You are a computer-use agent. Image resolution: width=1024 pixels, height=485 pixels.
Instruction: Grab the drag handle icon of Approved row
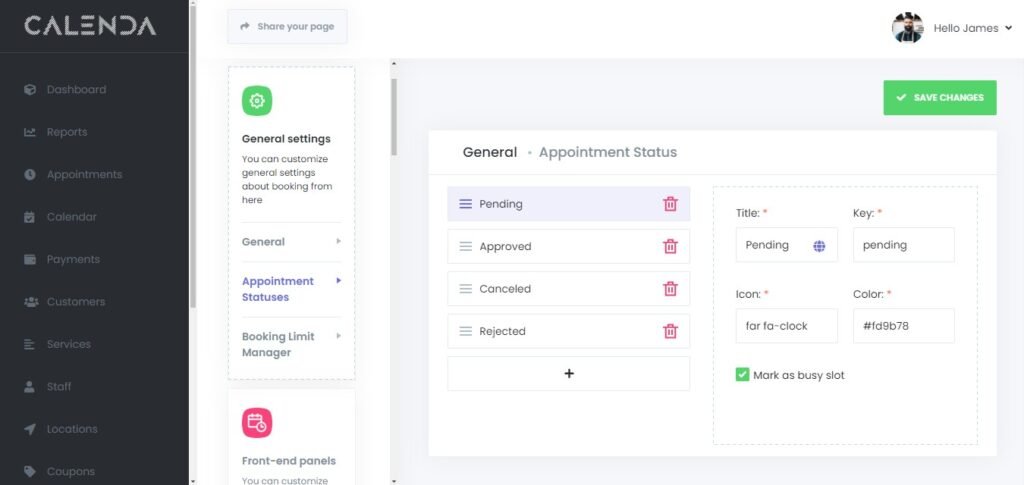465,246
